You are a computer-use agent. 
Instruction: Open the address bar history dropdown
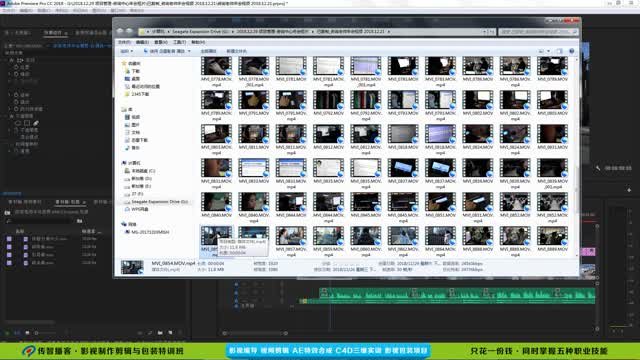click(x=484, y=31)
